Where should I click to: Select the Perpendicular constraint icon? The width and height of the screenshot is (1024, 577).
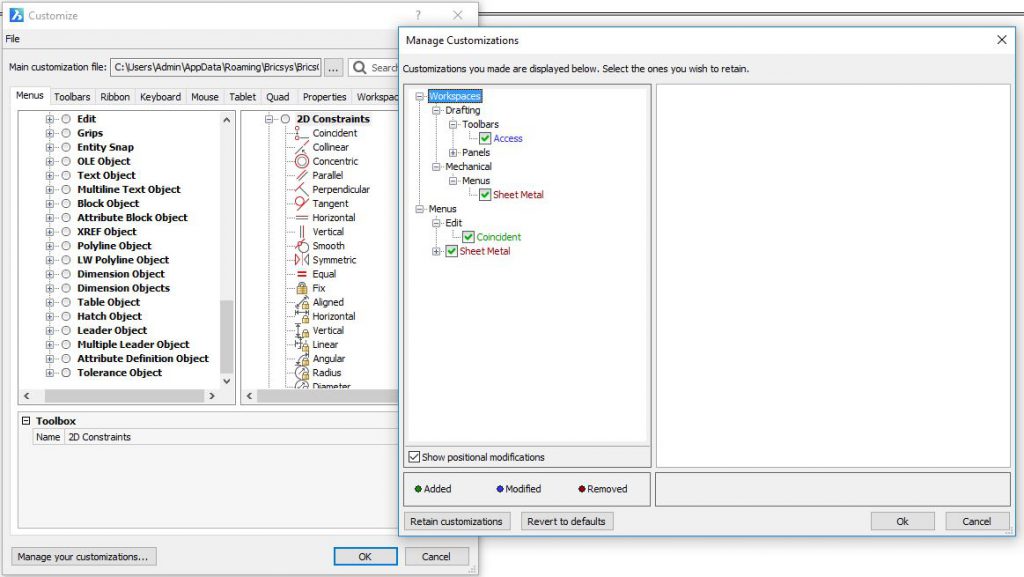pyautogui.click(x=301, y=189)
